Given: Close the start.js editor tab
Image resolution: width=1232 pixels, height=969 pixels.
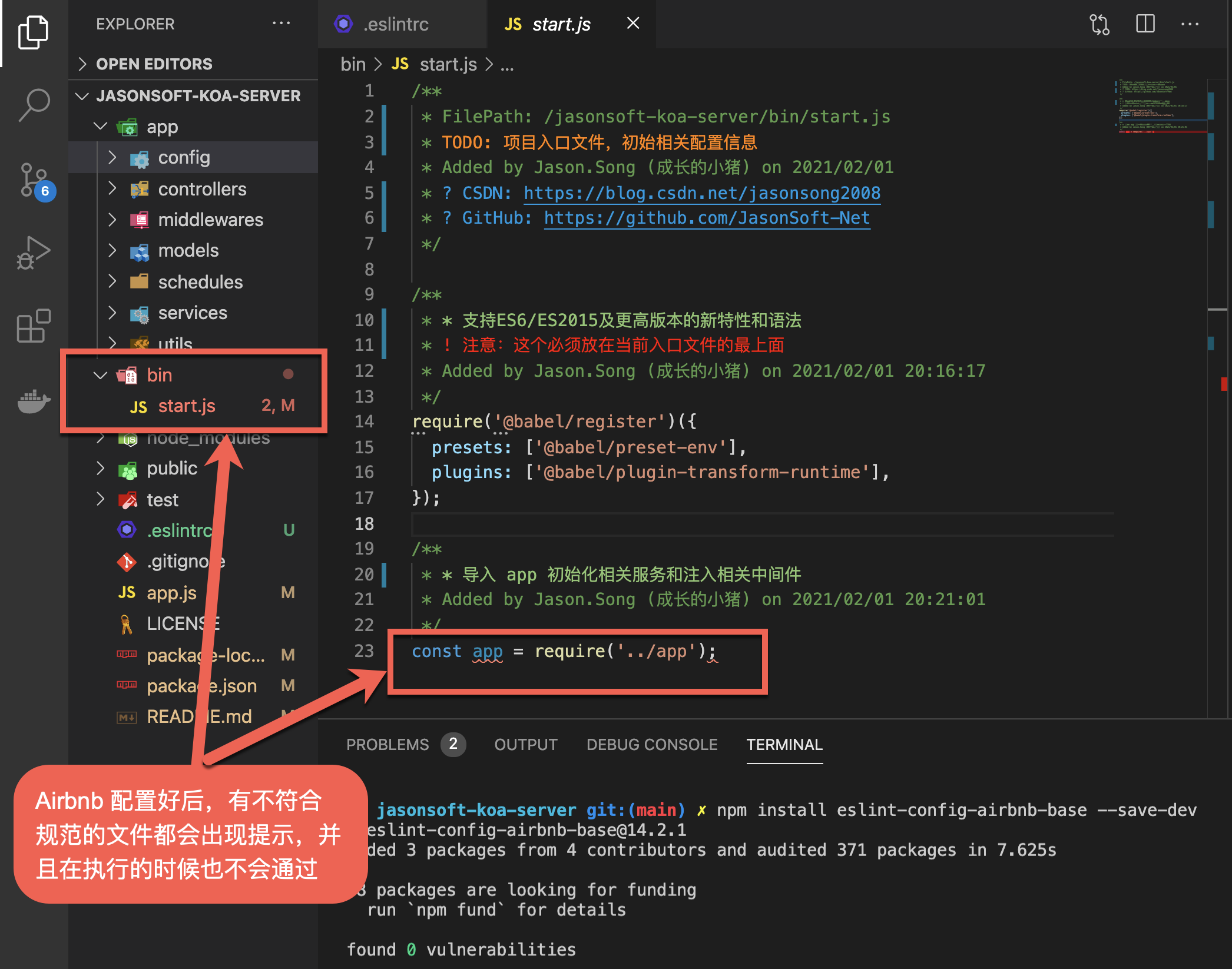Looking at the screenshot, I should [633, 24].
